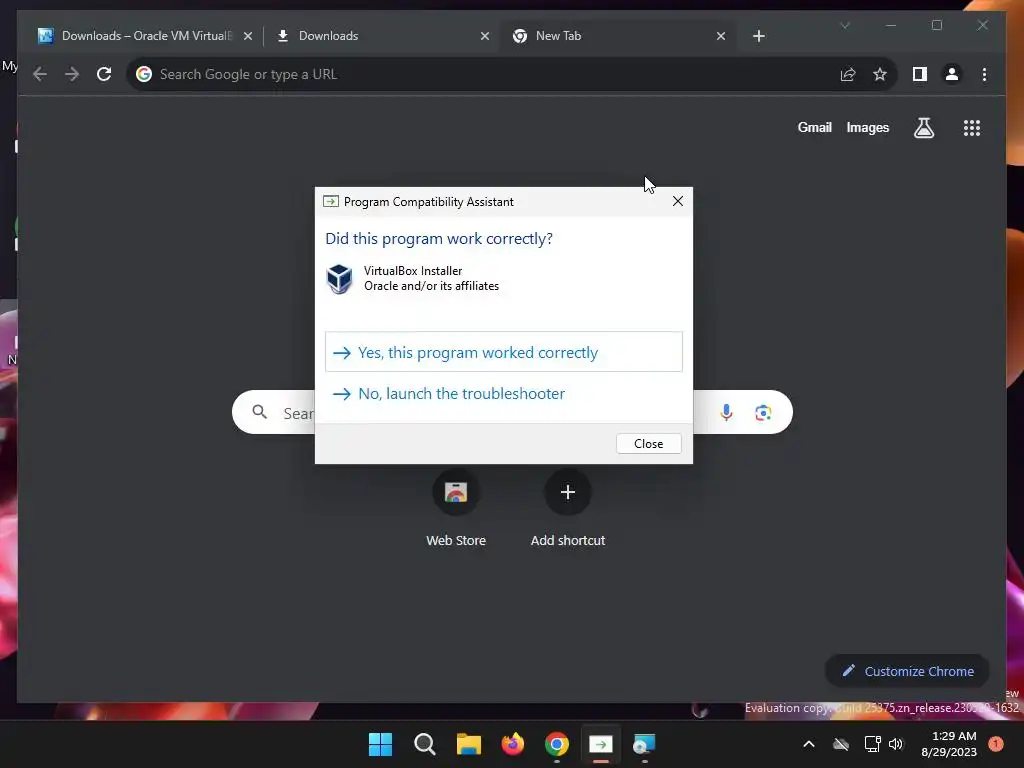Close the New Tab tab
This screenshot has width=1024, height=768.
[721, 36]
